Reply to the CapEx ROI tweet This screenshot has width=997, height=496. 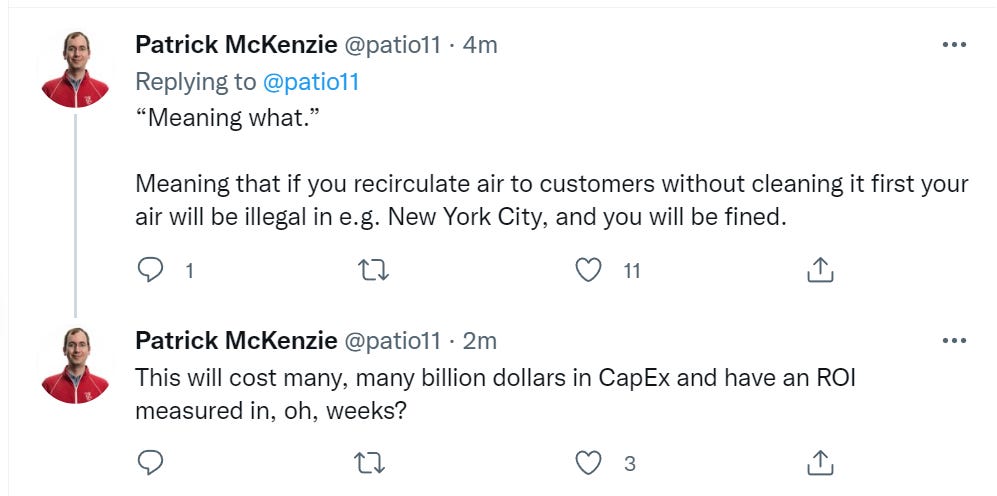(150, 462)
